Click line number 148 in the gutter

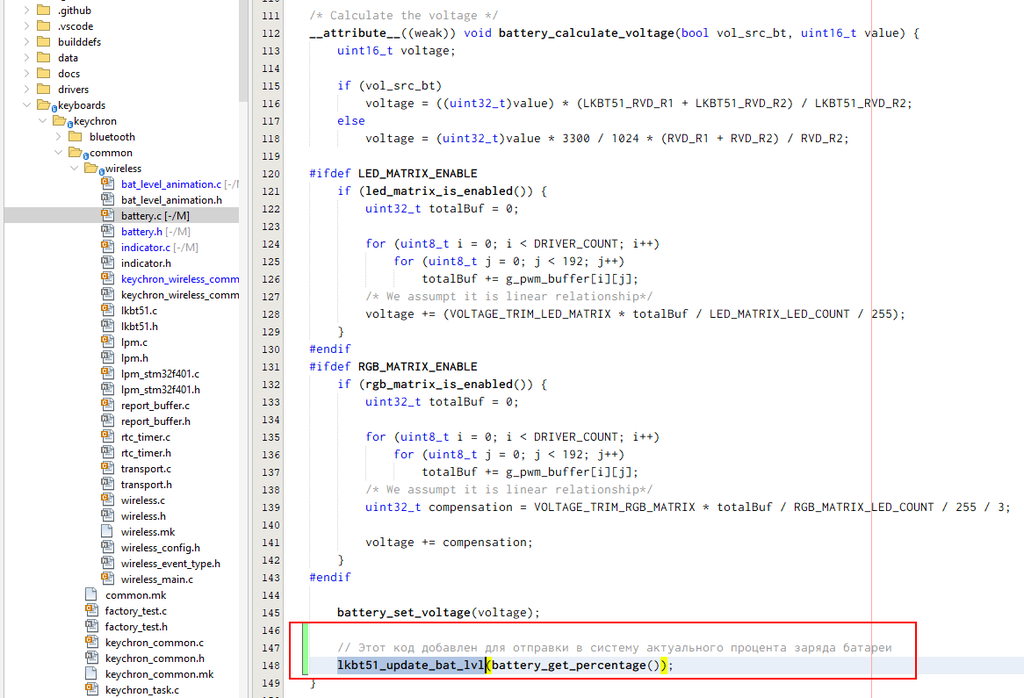[270, 666]
